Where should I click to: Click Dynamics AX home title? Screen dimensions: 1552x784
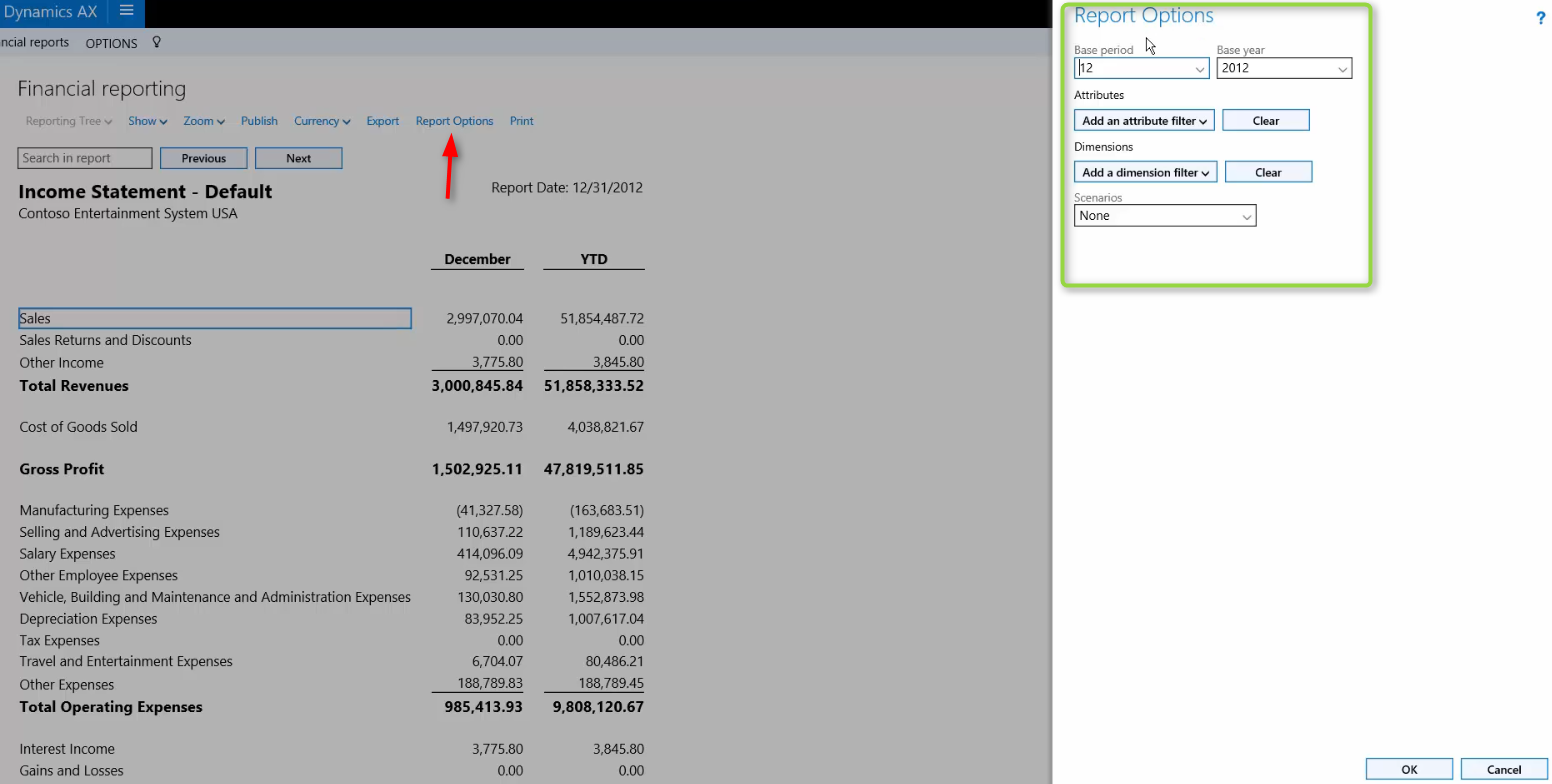pos(50,12)
